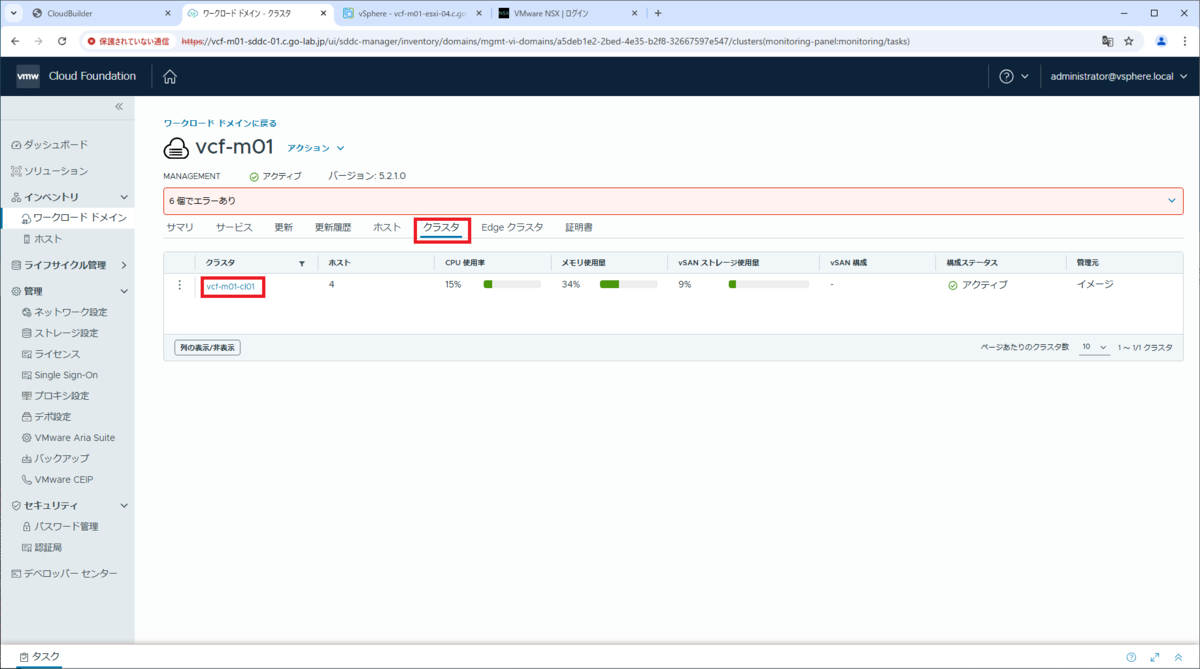Expand the tasks panel with diagonal arrows icon

pos(1154,657)
